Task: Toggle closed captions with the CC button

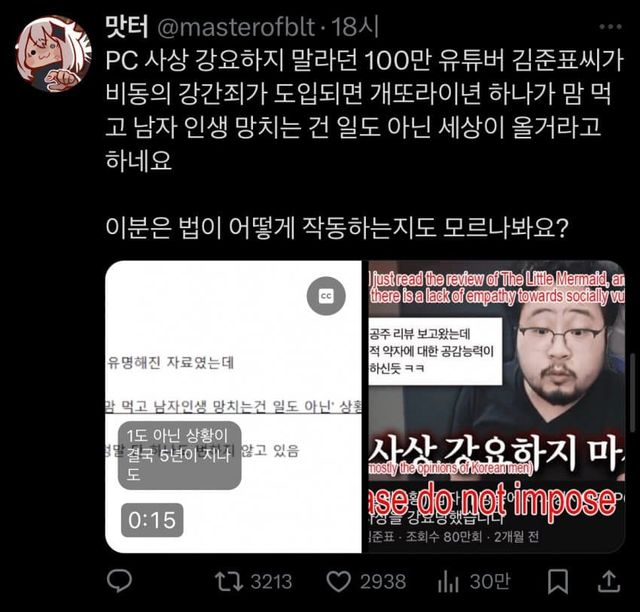Action: (x=326, y=296)
